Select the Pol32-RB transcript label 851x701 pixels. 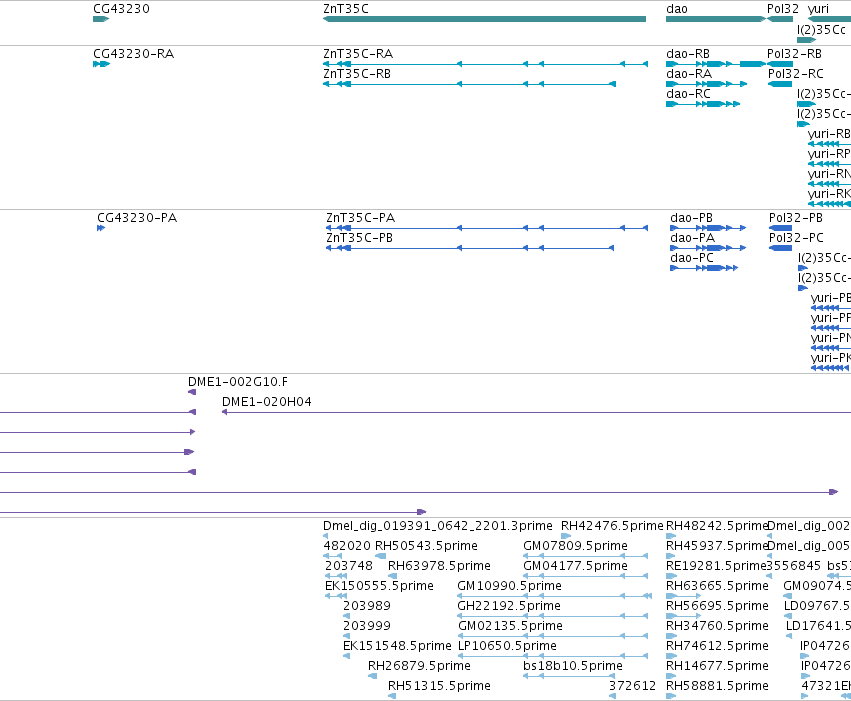(794, 54)
